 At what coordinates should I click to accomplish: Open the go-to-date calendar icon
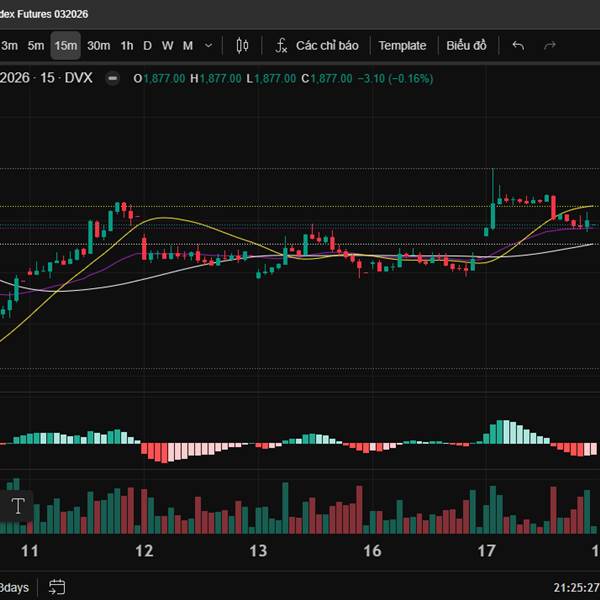pos(57,586)
